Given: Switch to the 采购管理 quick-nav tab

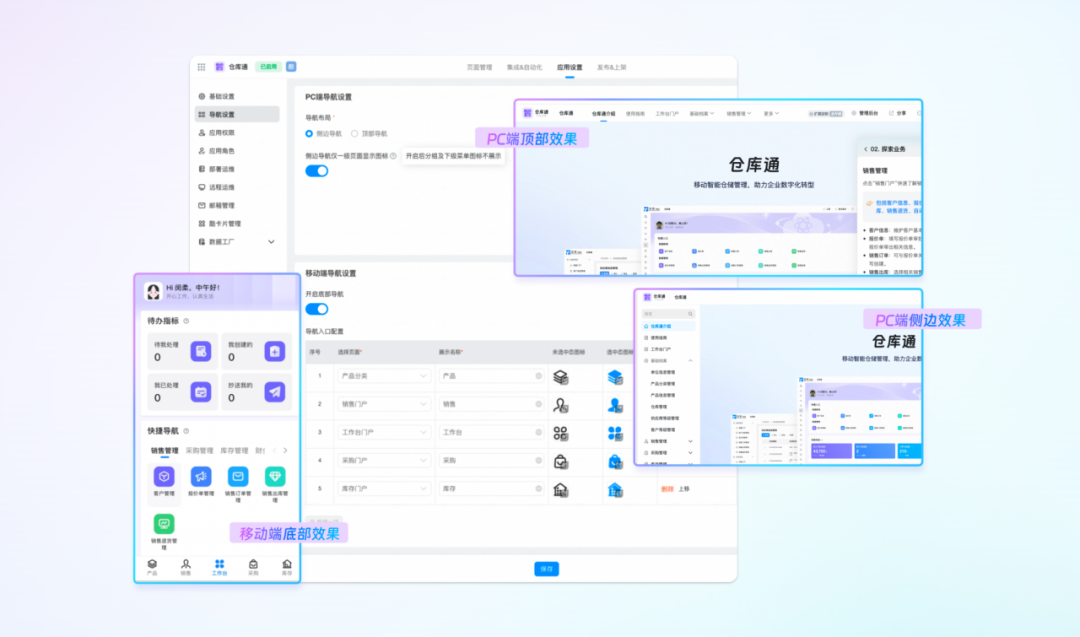Looking at the screenshot, I should coord(199,450).
